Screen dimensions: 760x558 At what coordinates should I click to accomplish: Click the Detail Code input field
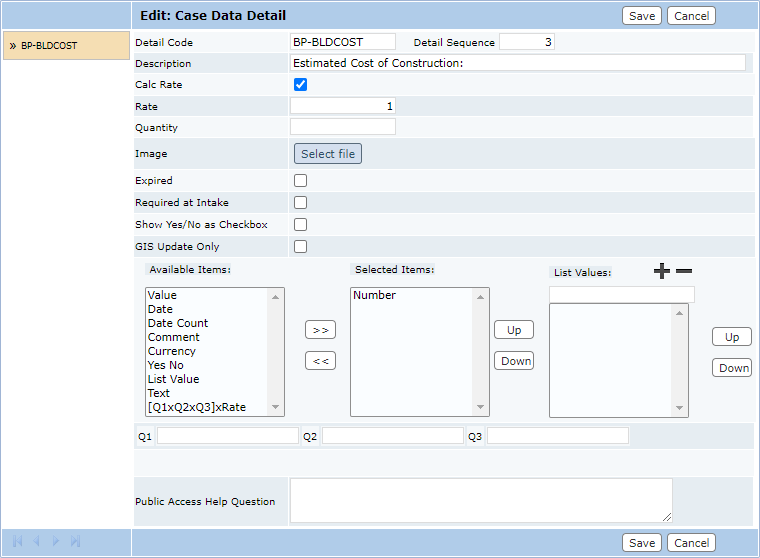343,42
